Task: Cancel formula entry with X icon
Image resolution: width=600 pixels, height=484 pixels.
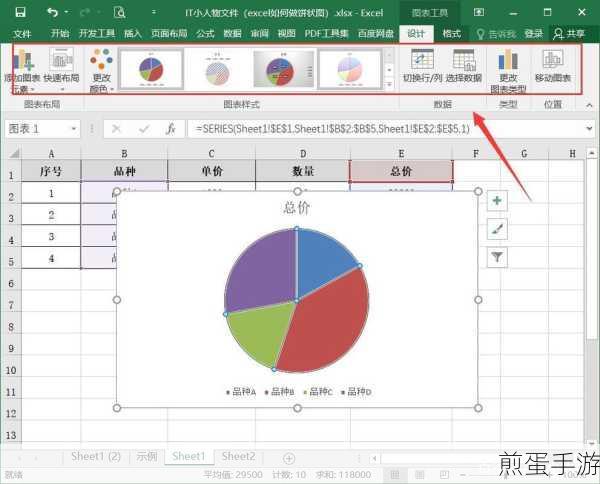Action: coord(116,129)
